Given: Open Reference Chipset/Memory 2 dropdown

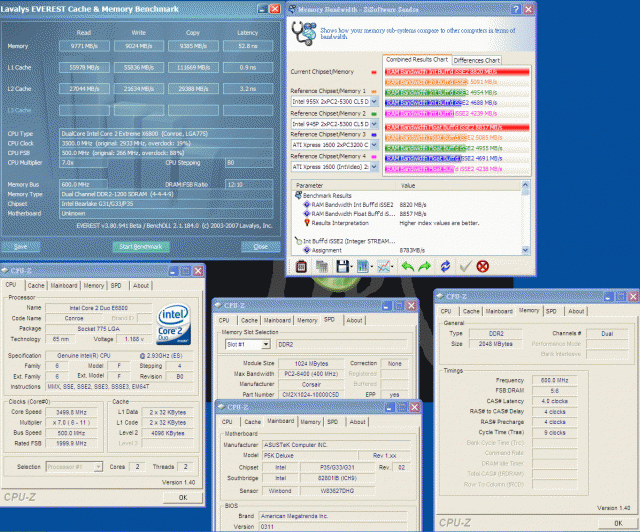Looking at the screenshot, I should [x=374, y=124].
